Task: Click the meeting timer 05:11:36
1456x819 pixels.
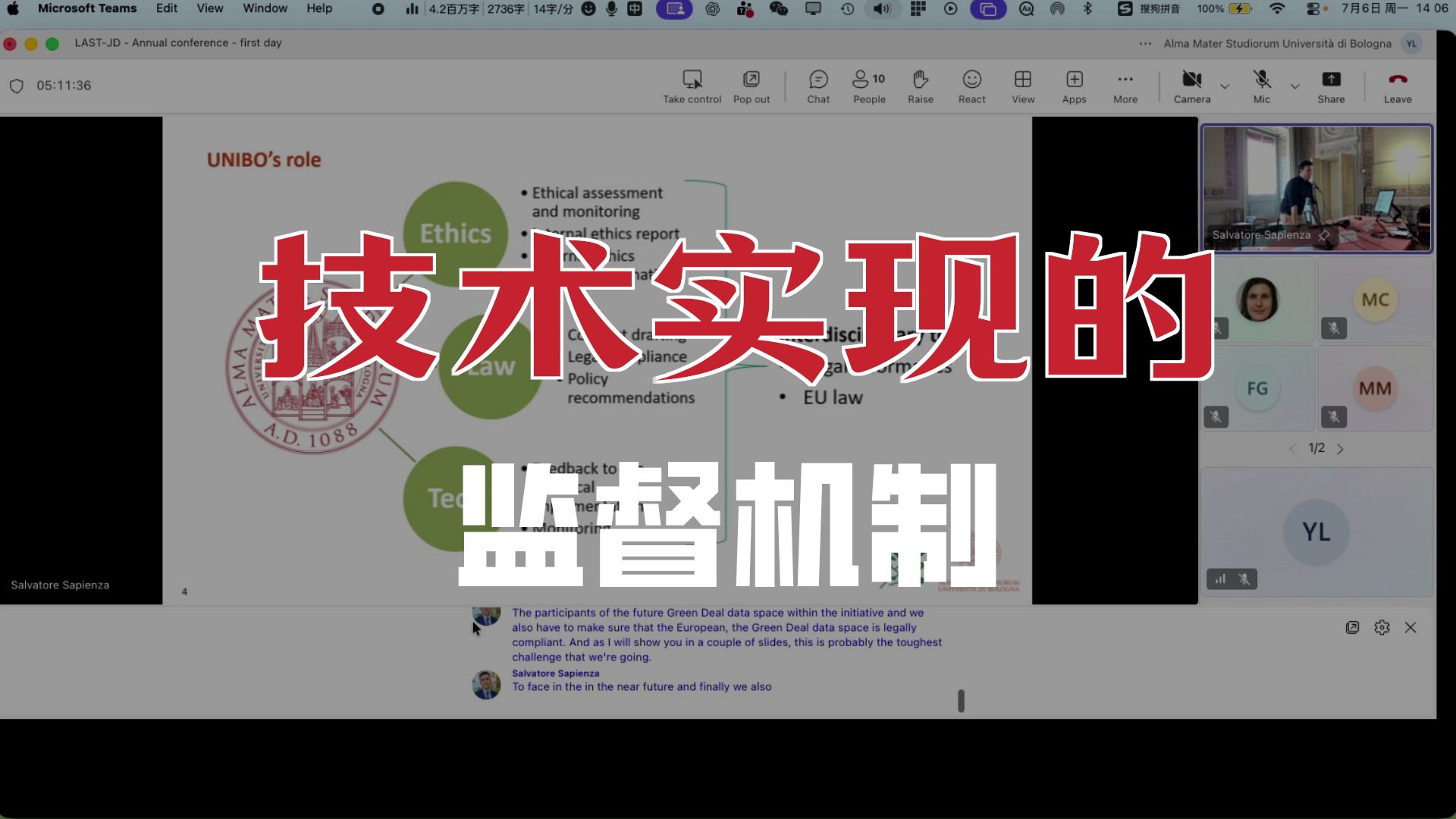Action: [64, 86]
